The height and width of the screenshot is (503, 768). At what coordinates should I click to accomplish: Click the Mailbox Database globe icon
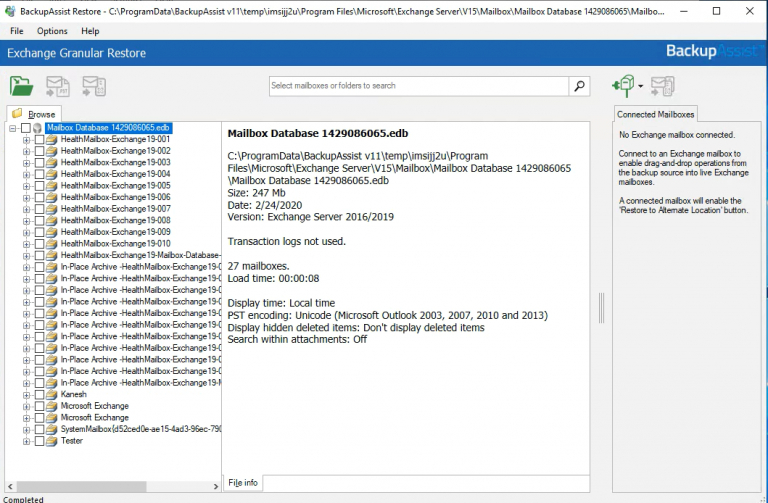(38, 128)
